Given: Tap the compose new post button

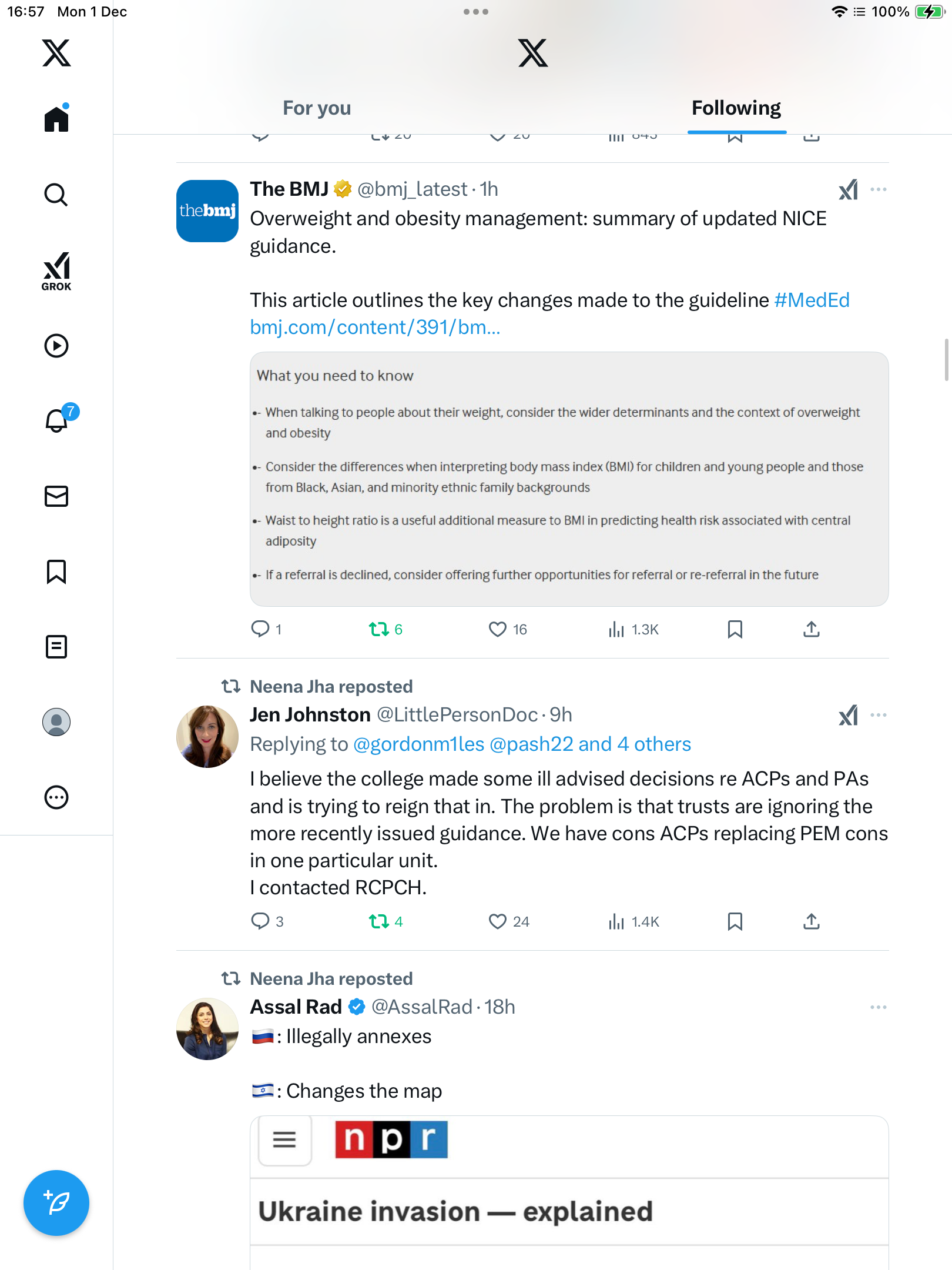Looking at the screenshot, I should pyautogui.click(x=56, y=1202).
